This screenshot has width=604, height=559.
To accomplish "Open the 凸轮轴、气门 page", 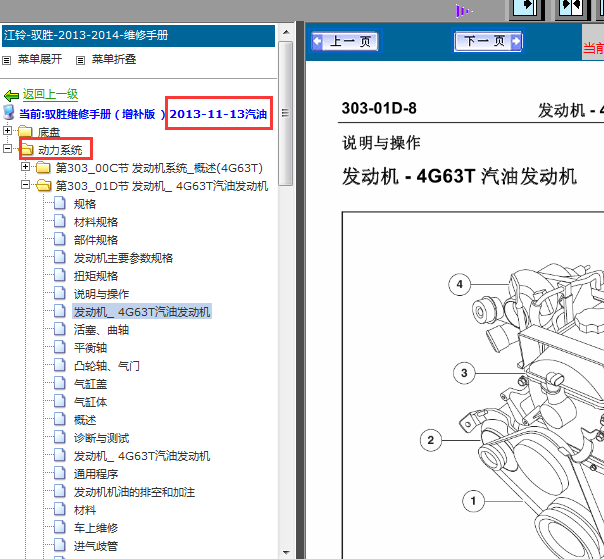I will pos(107,366).
